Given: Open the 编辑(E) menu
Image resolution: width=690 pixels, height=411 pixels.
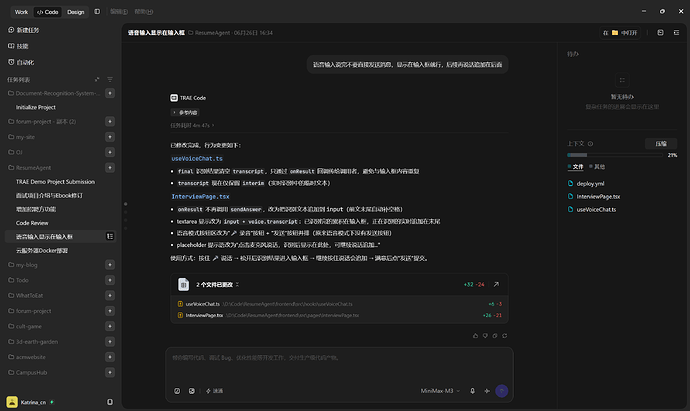Looking at the screenshot, I should tap(119, 11).
